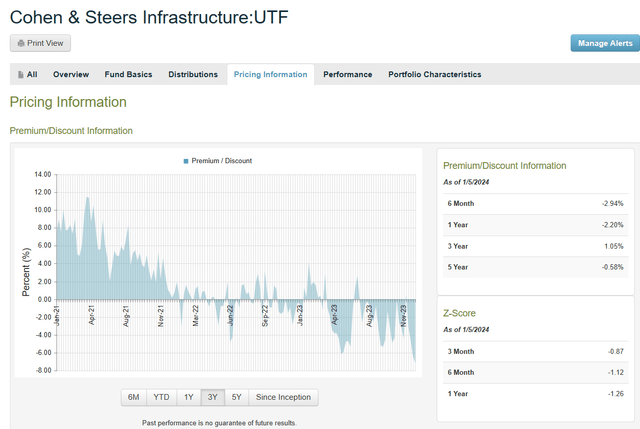Click the Print View button
This screenshot has height=429, width=640.
pos(40,43)
